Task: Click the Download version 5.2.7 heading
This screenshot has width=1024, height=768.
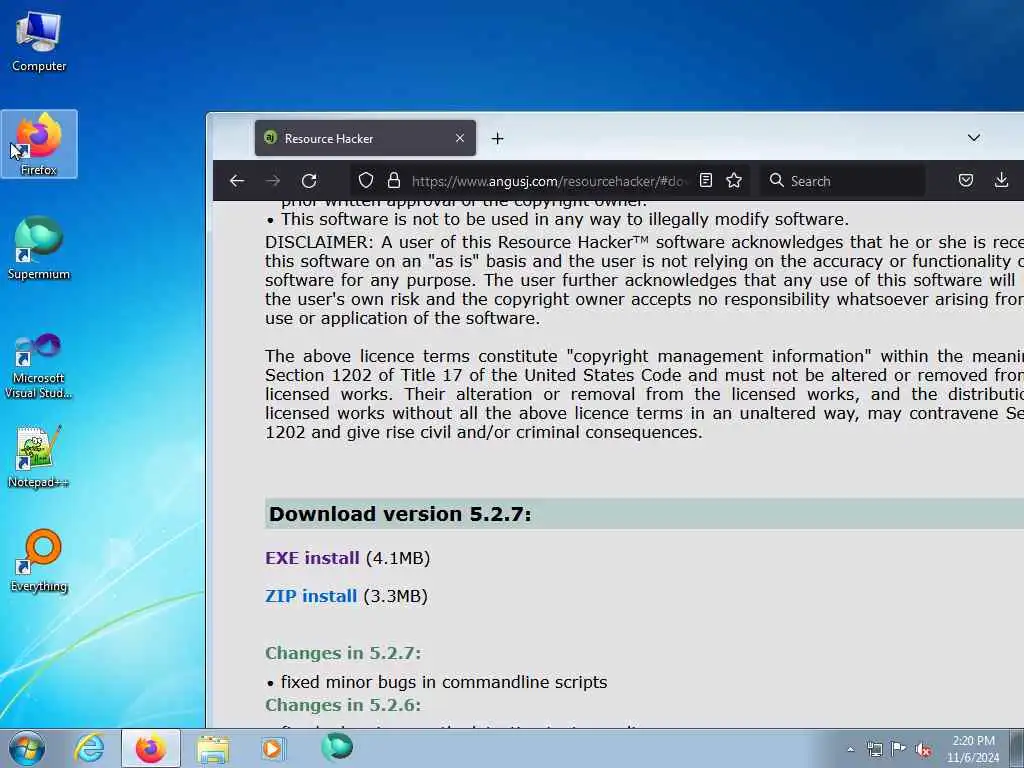Action: pyautogui.click(x=400, y=514)
